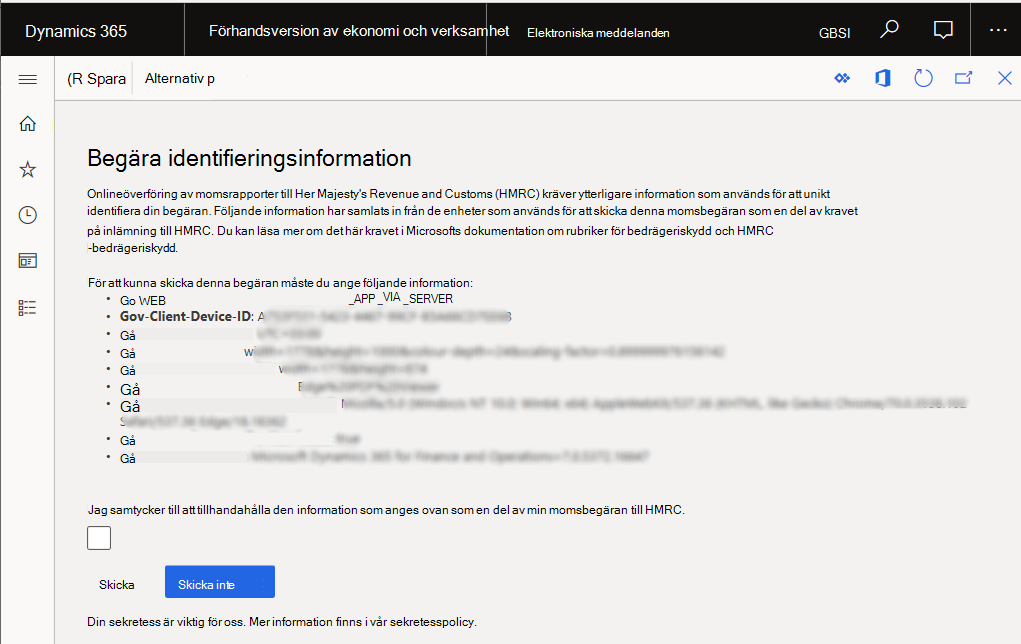
Task: Click the 'Jag samtycker' consent text
Action: pyautogui.click(x=385, y=510)
